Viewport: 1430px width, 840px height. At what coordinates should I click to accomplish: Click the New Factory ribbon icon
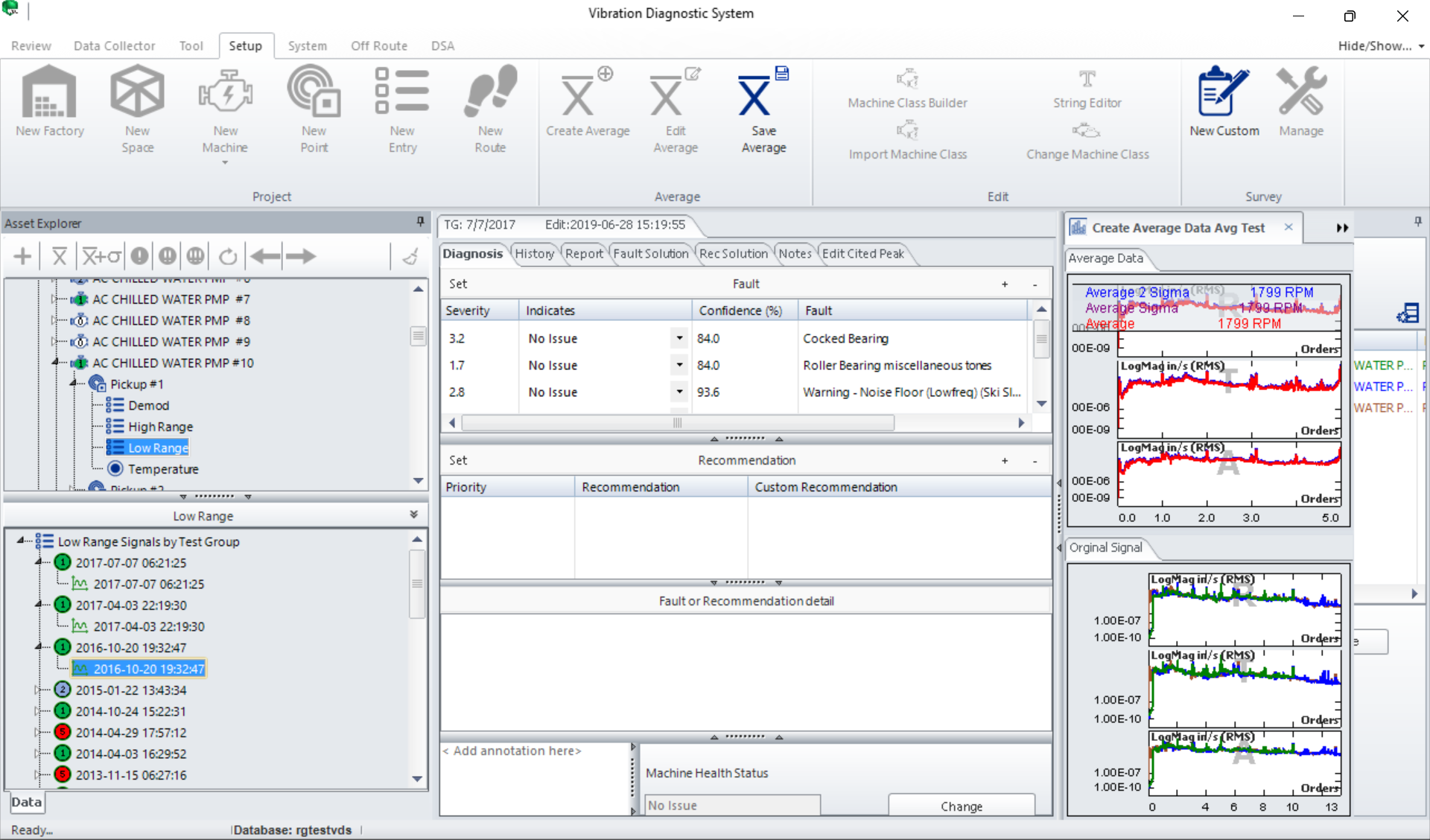tap(49, 92)
